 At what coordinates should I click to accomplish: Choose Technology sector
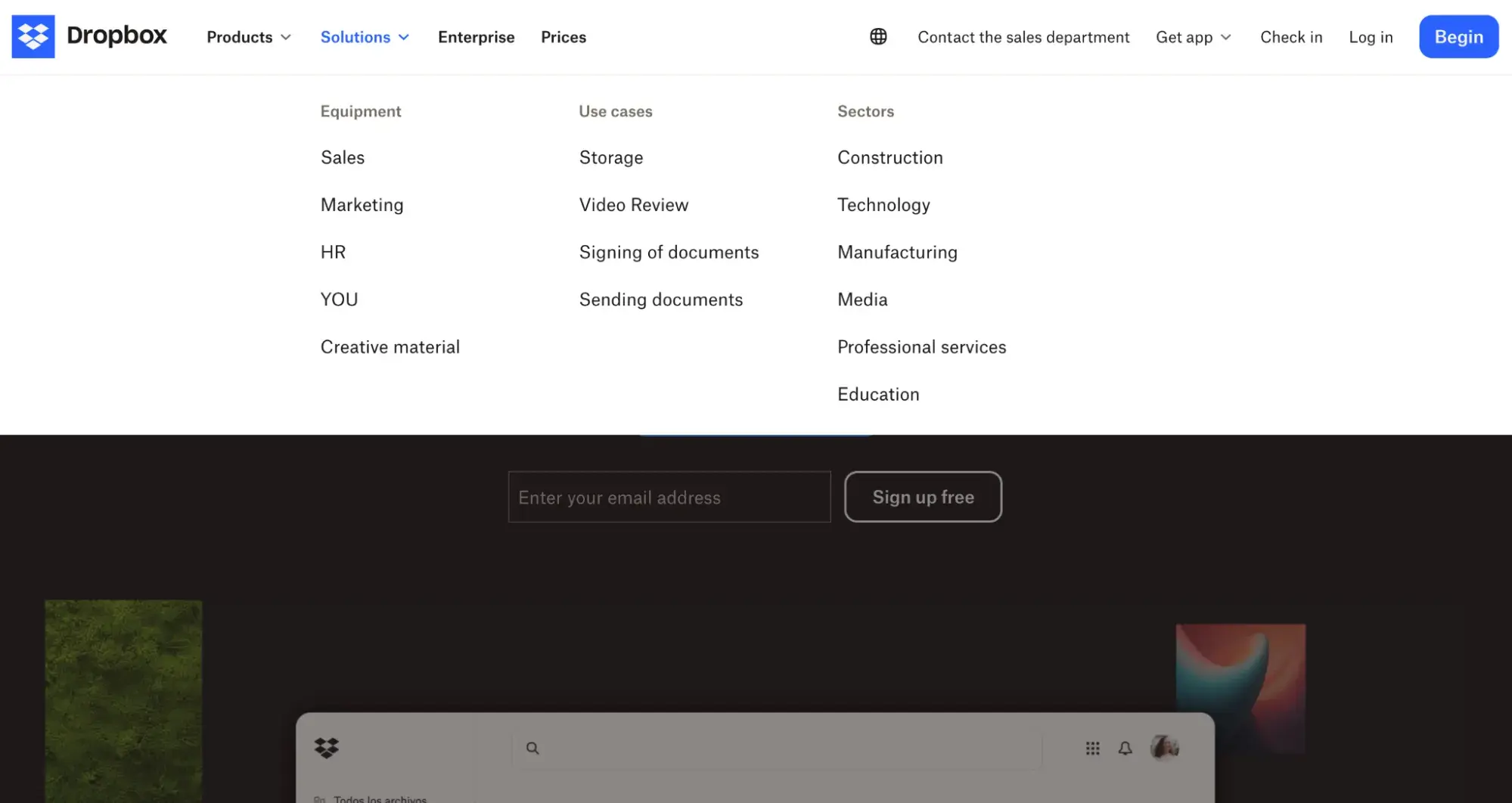(x=883, y=205)
